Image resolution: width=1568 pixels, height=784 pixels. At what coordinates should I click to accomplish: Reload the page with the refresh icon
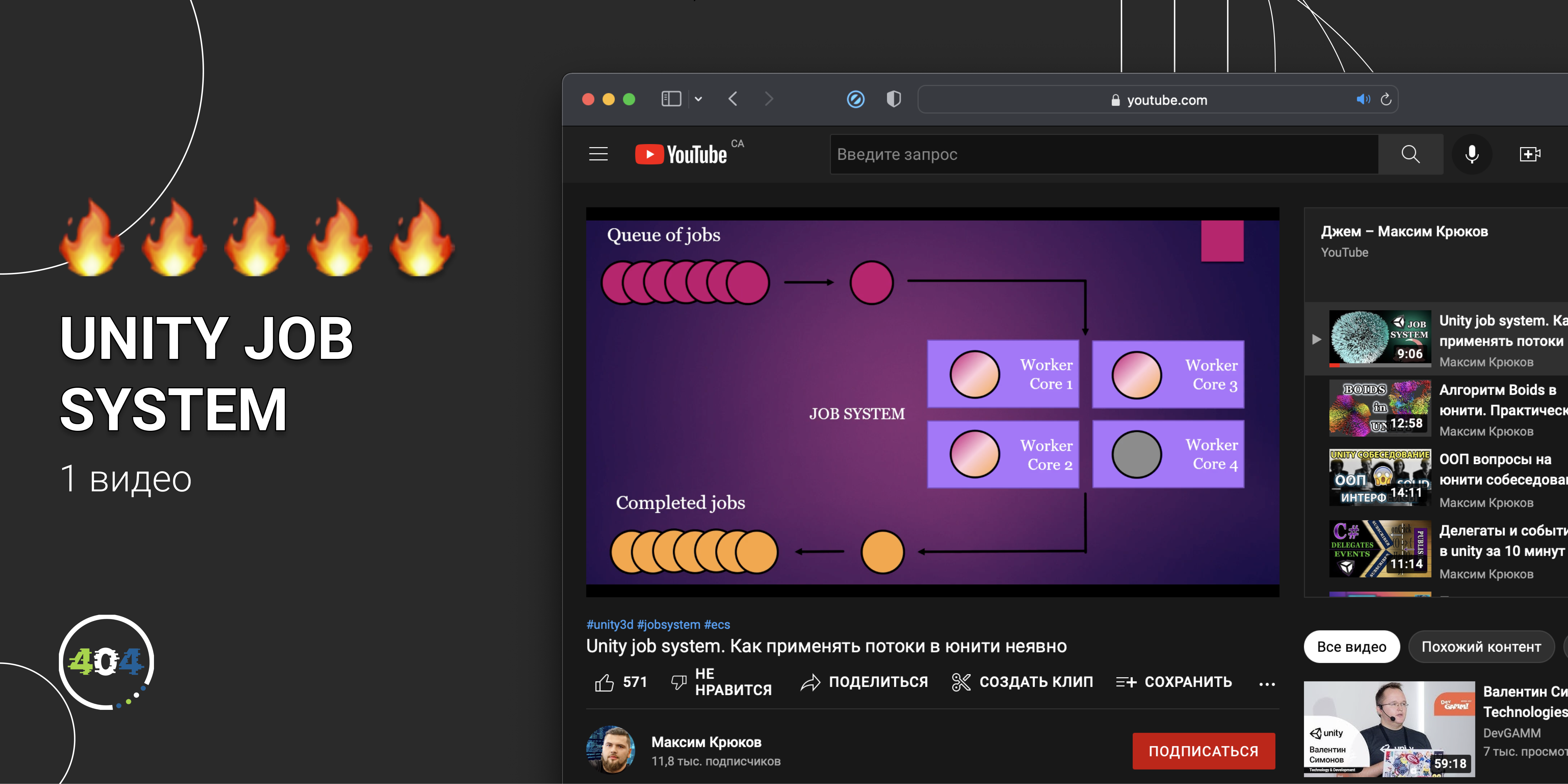(x=1386, y=99)
